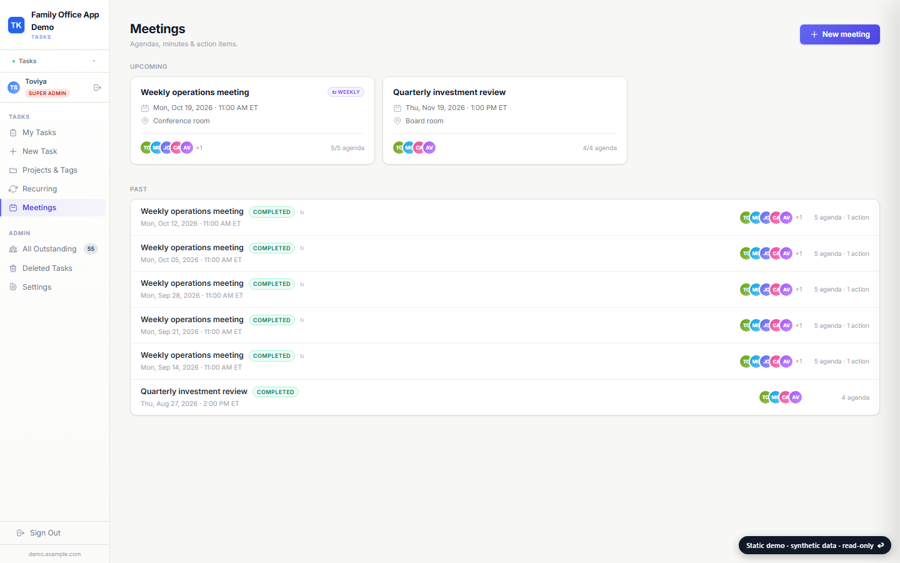The height and width of the screenshot is (563, 900).
Task: Click the Sign Out button
Action: pyautogui.click(x=54, y=533)
